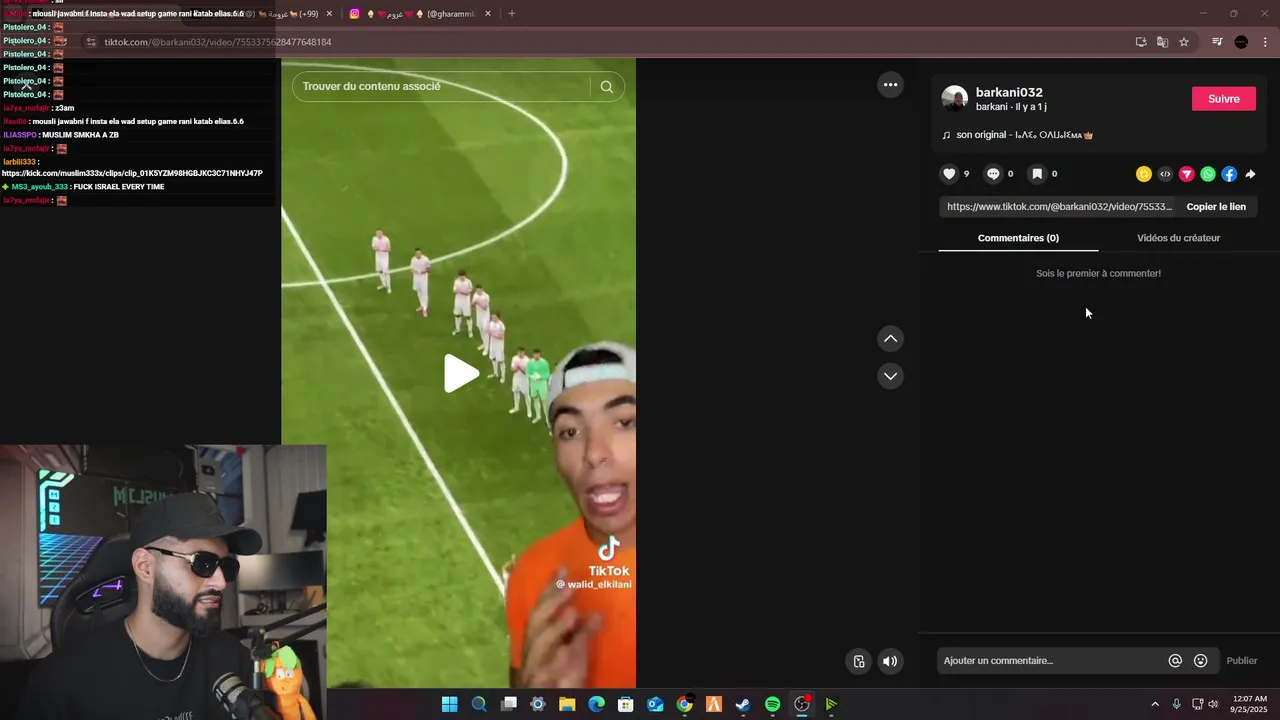The height and width of the screenshot is (720, 1280).
Task: Click the Publier comment button
Action: coord(1242,661)
